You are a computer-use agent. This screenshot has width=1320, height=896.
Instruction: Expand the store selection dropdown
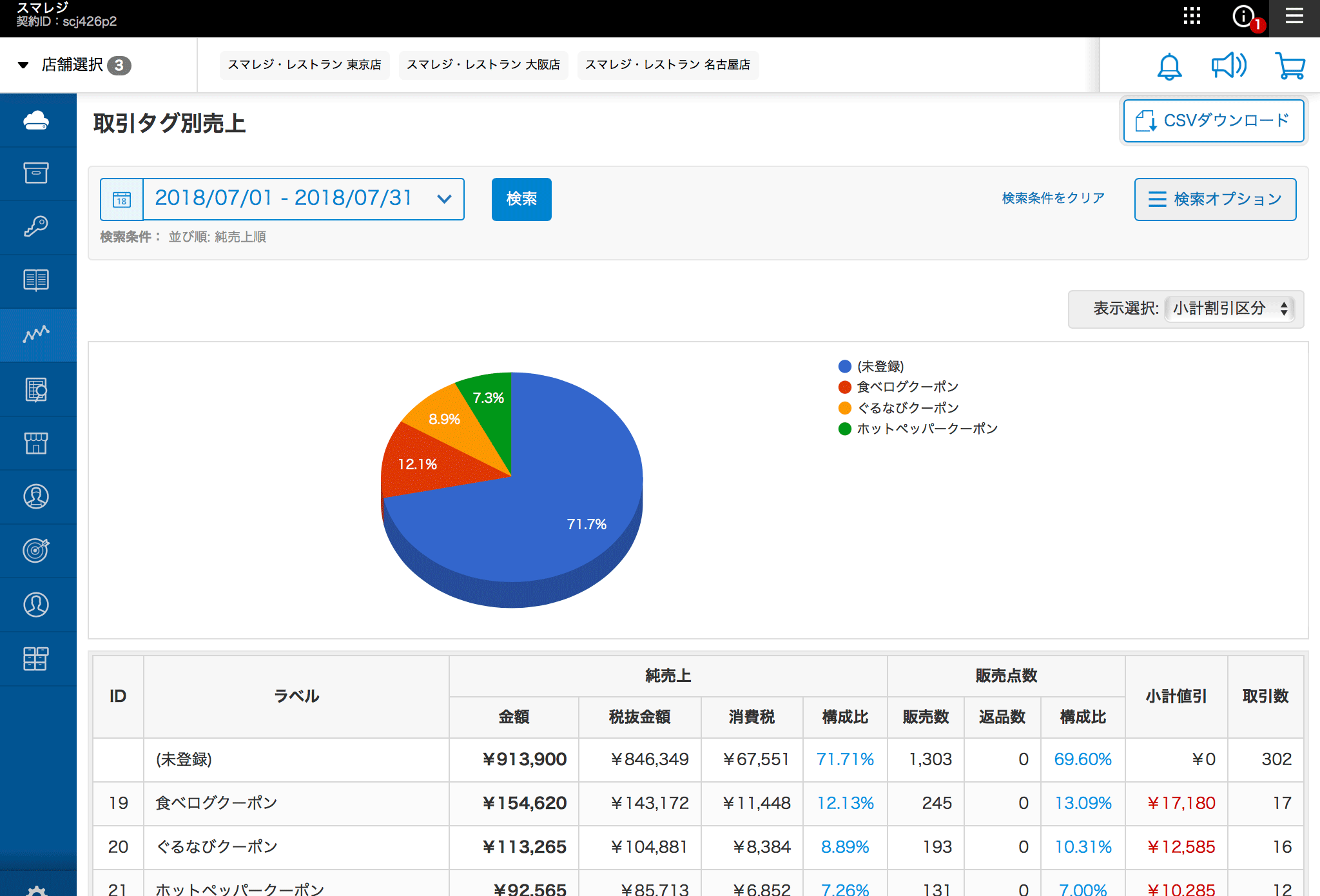click(x=75, y=65)
